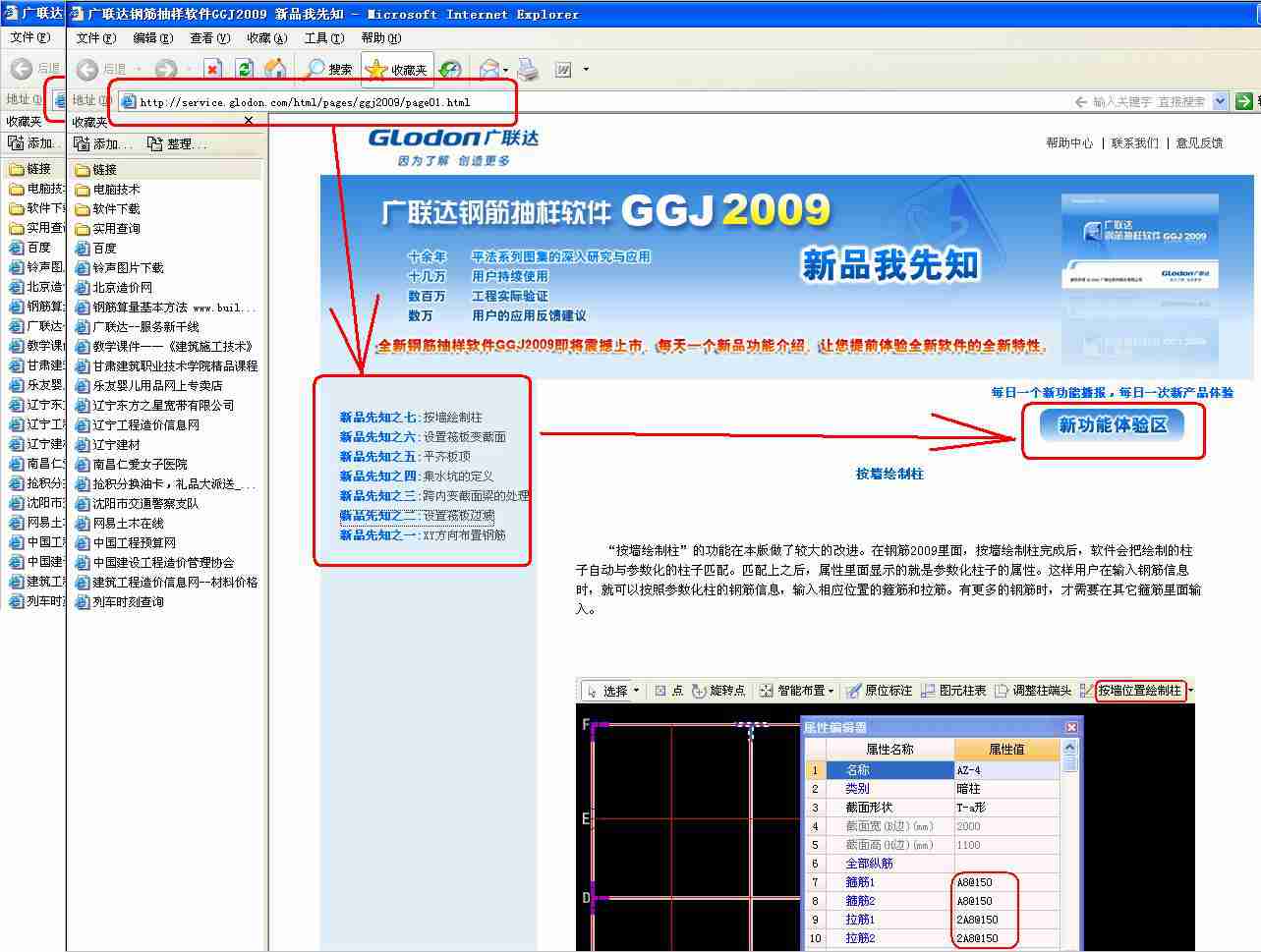Go to the Home page icon
Viewport: 1261px width, 952px height.
276,69
